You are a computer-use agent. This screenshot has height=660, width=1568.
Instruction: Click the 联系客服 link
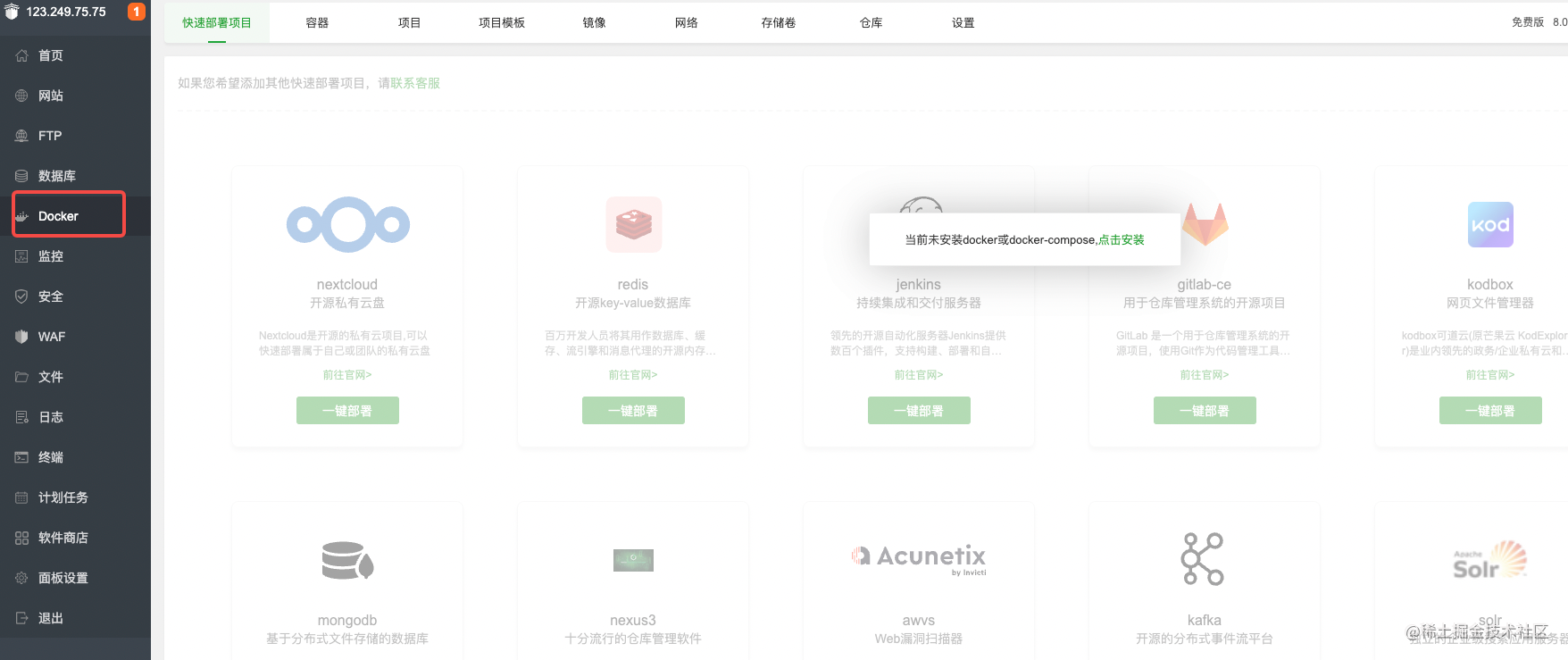click(x=415, y=83)
